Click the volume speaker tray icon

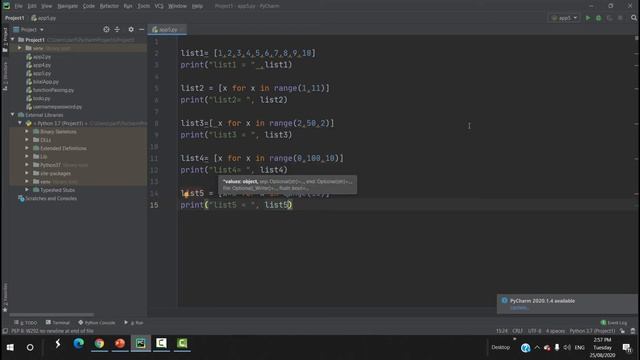567,348
